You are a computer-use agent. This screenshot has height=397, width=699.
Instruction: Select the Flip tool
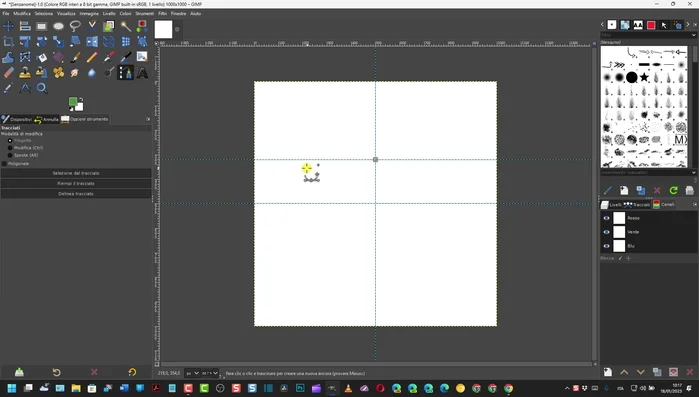click(92, 42)
